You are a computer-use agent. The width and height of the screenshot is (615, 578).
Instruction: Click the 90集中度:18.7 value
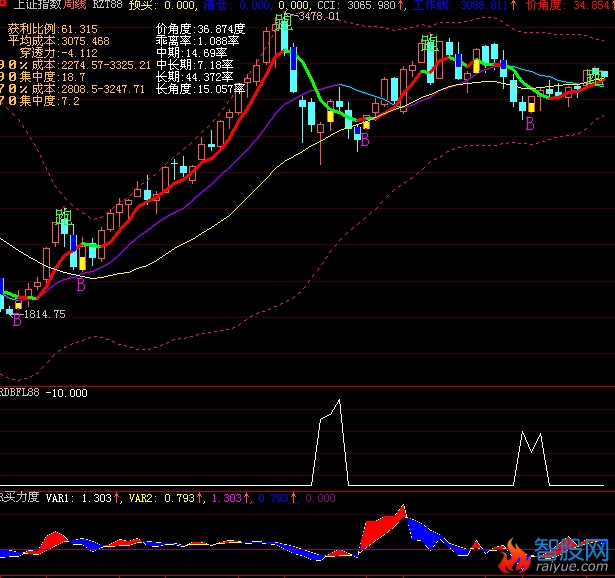(43, 77)
